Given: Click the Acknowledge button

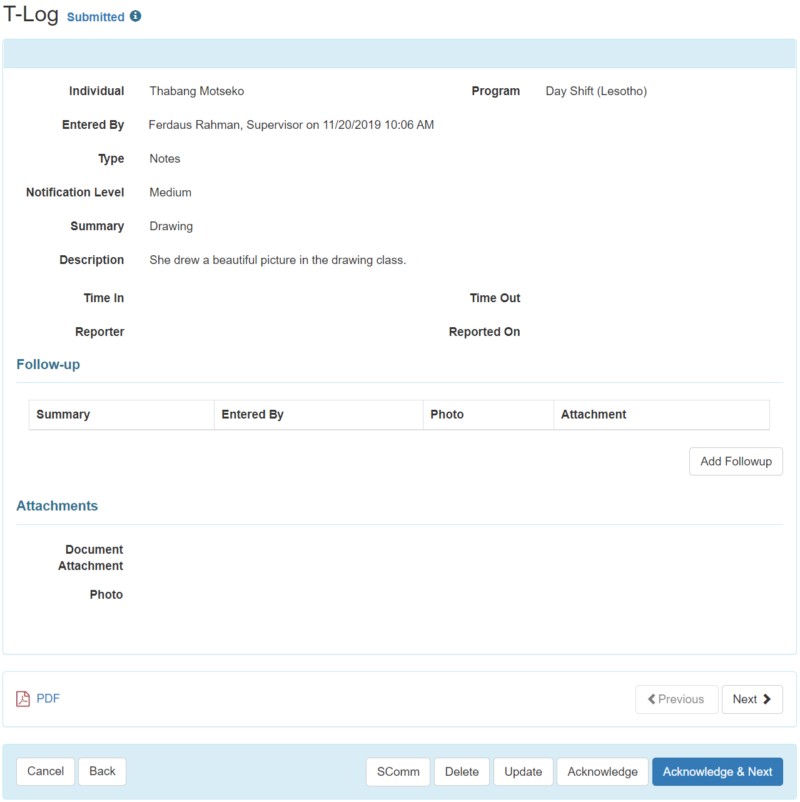Looking at the screenshot, I should 601,771.
